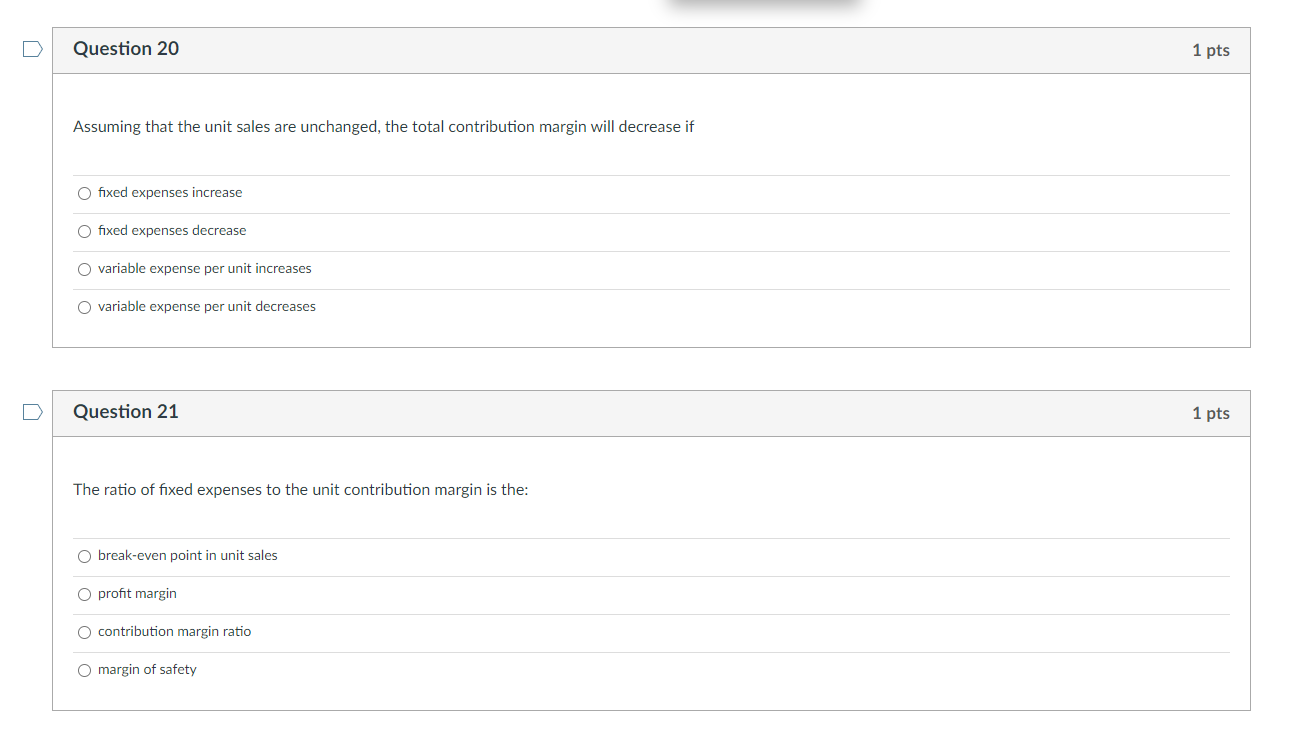Click the "margin of safety" answer text
The width and height of the screenshot is (1311, 740).
click(x=146, y=669)
